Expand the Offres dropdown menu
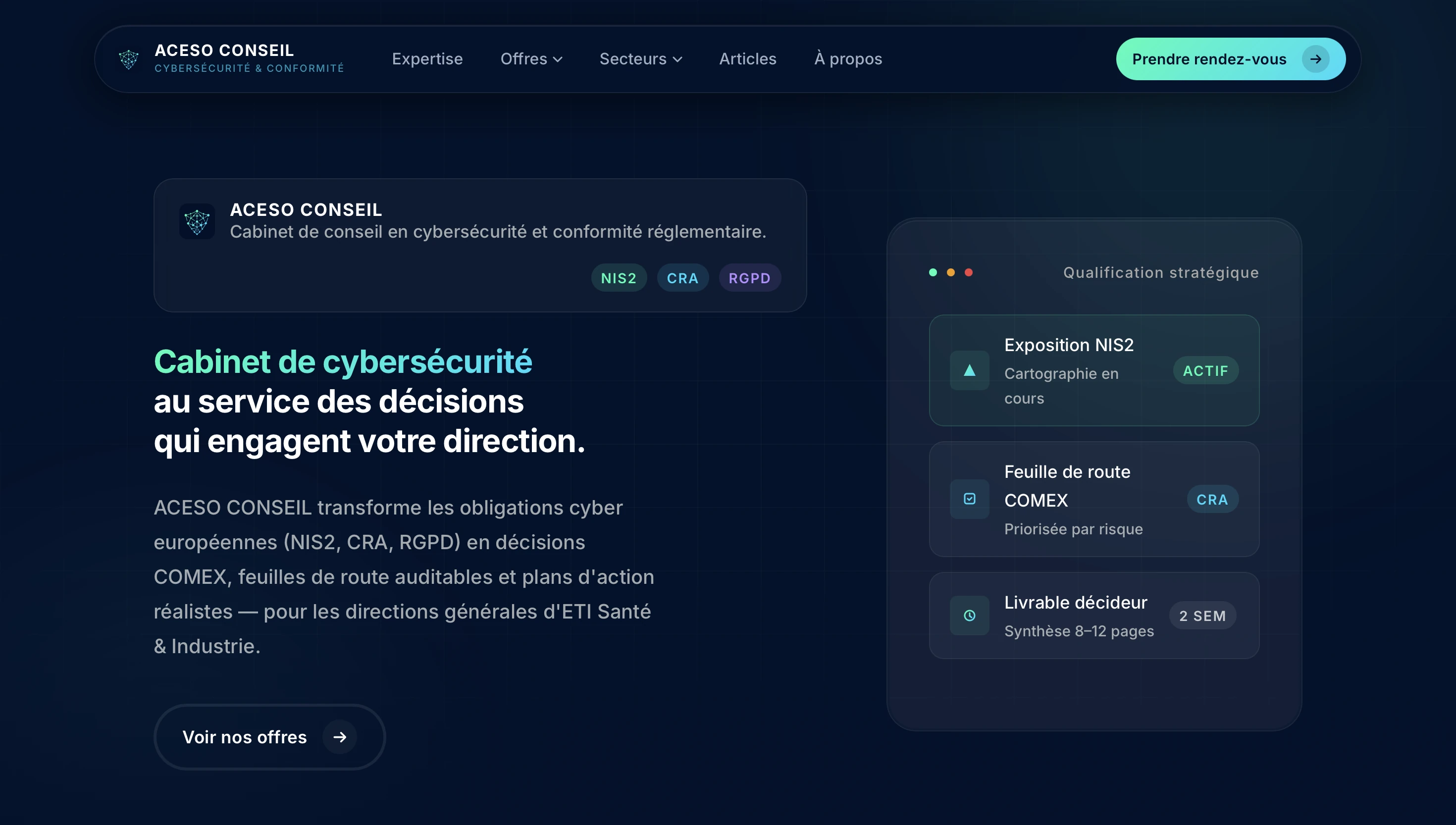1456x825 pixels. [531, 59]
